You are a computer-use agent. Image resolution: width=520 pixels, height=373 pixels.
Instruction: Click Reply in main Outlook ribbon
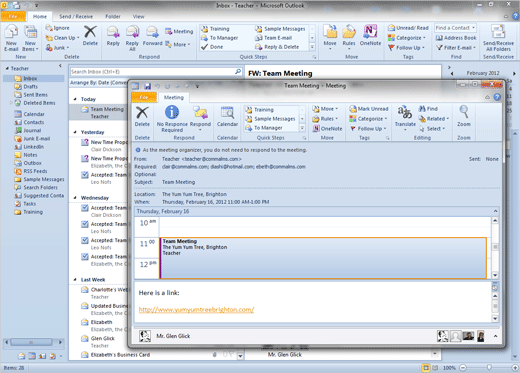113,36
